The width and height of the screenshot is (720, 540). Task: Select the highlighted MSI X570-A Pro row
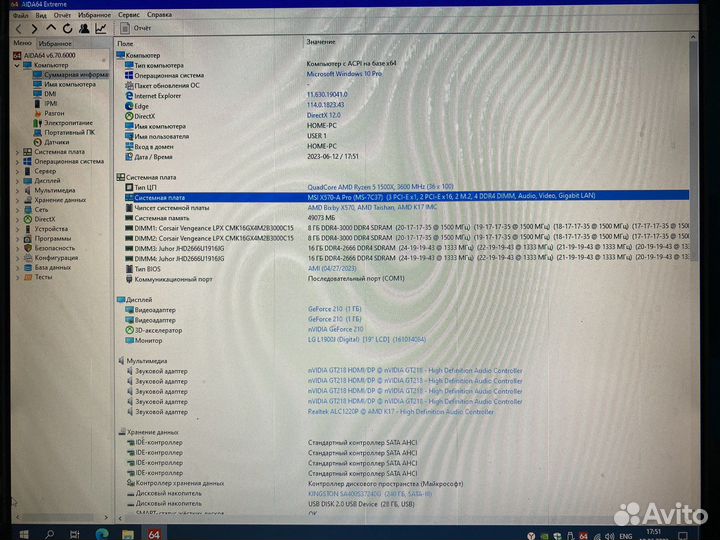(x=406, y=197)
